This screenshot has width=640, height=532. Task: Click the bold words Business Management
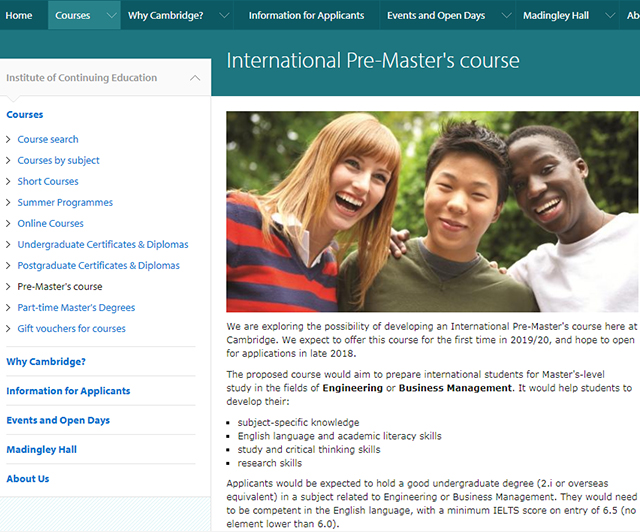tap(455, 388)
